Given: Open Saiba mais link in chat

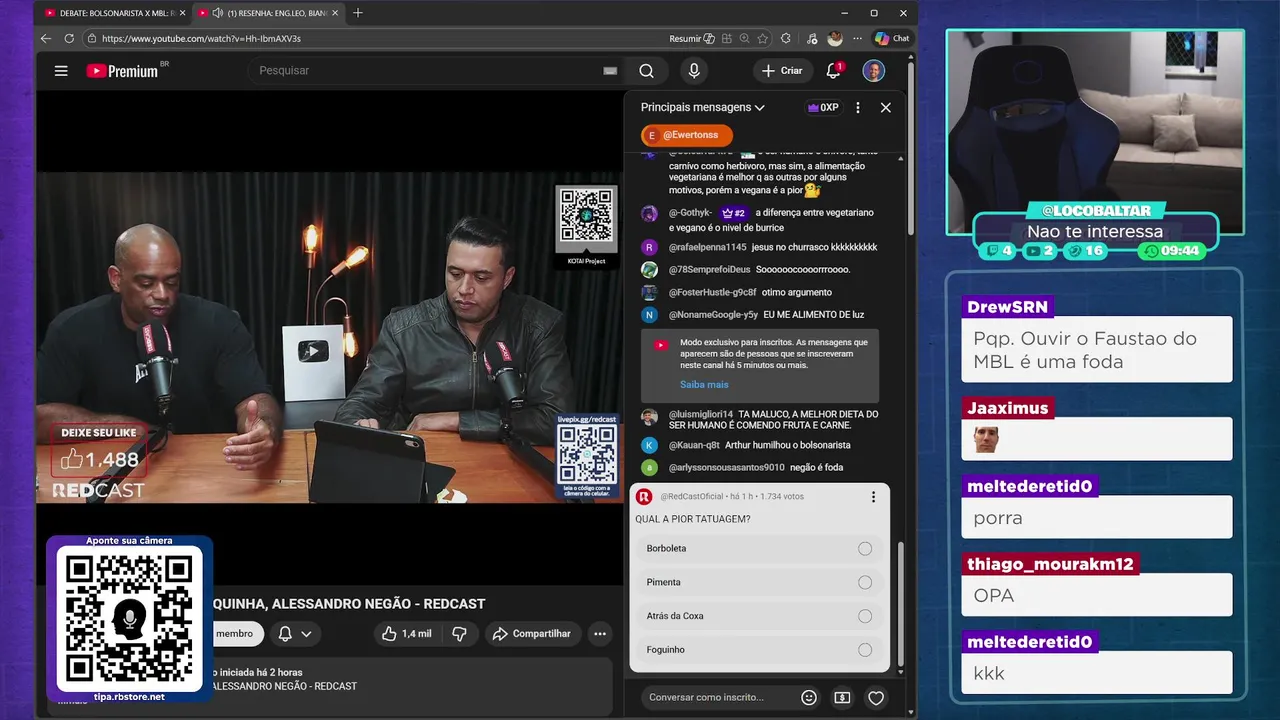Looking at the screenshot, I should click(704, 384).
